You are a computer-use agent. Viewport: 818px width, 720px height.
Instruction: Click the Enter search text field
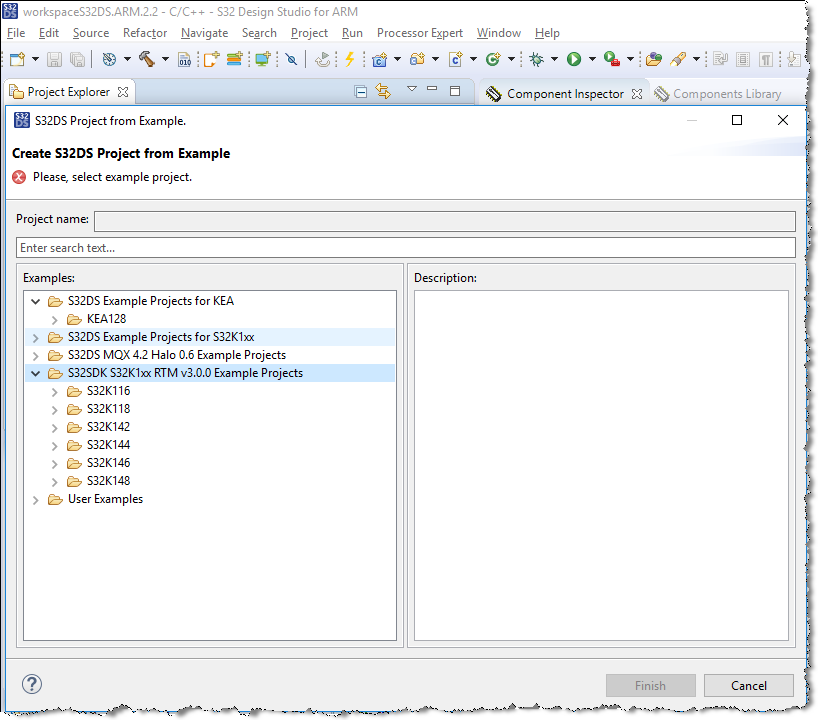[405, 248]
